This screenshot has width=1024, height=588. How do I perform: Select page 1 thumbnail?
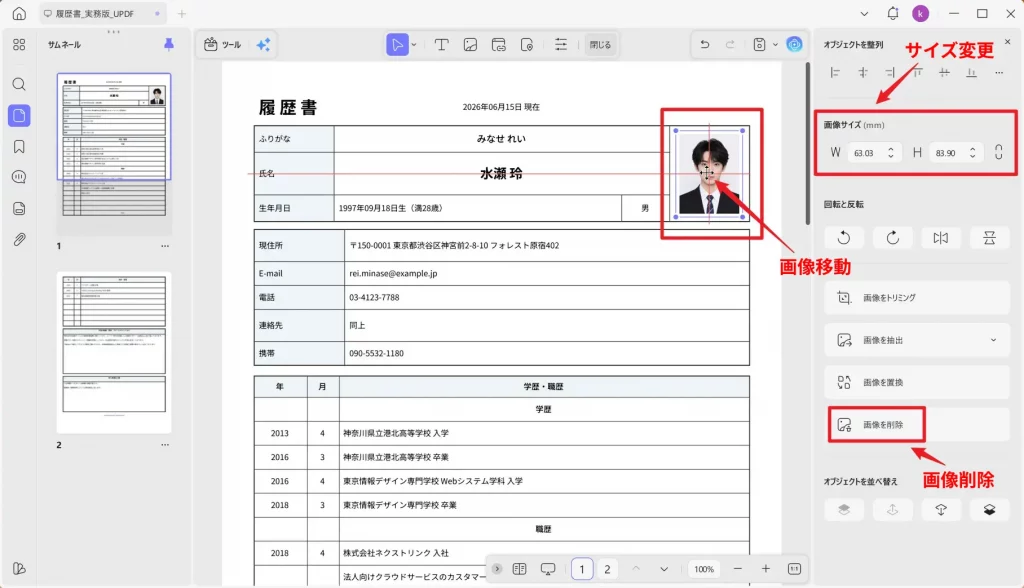(x=114, y=154)
